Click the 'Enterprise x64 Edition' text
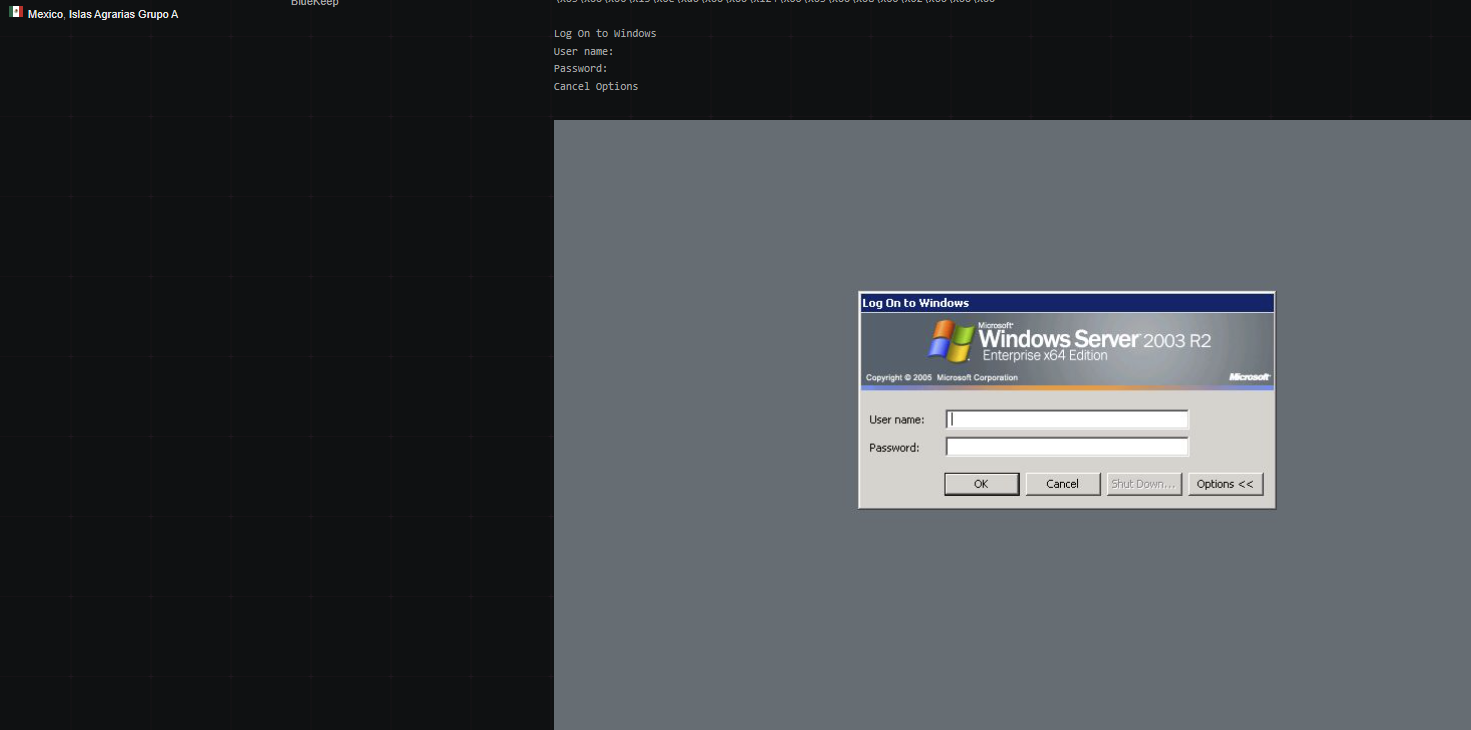This screenshot has height=730, width=1471. tap(1045, 356)
